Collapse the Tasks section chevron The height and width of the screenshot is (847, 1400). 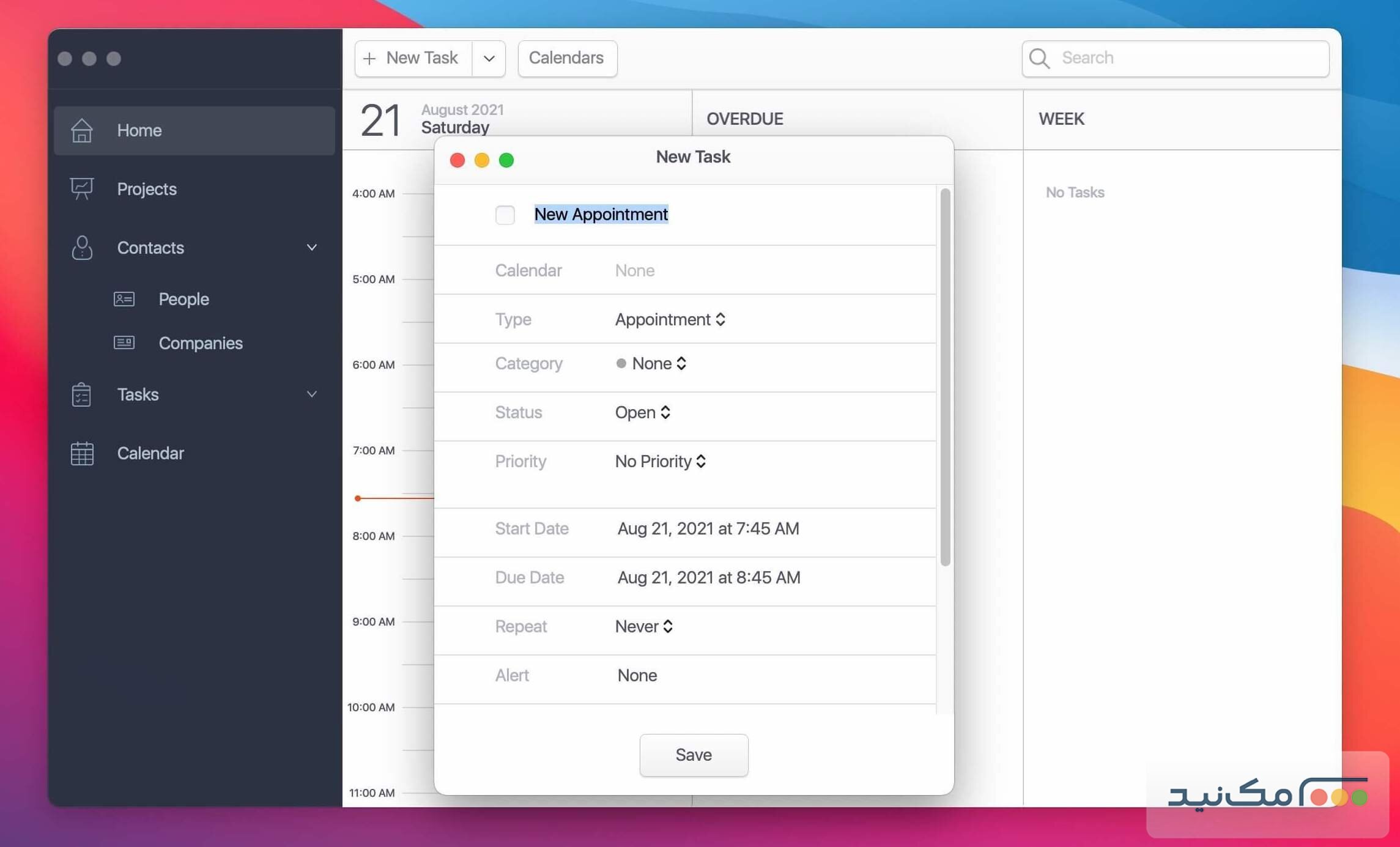tap(312, 394)
